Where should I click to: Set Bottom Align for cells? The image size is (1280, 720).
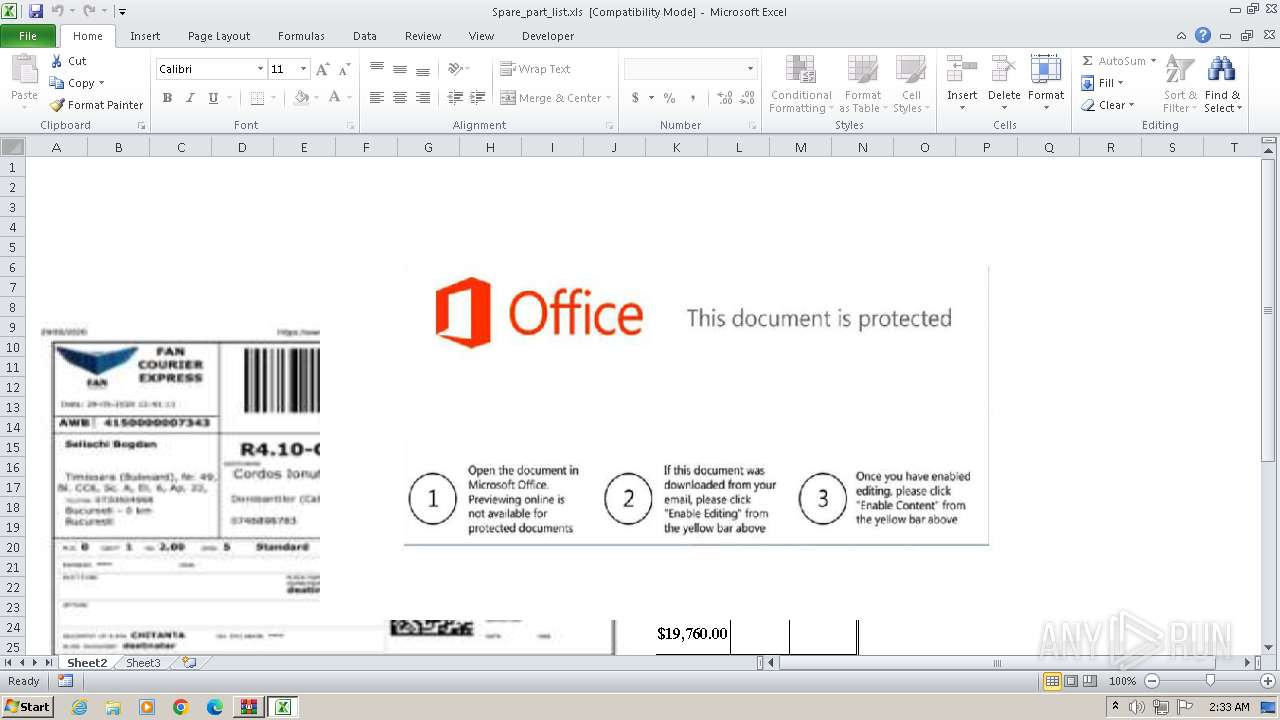coord(423,69)
